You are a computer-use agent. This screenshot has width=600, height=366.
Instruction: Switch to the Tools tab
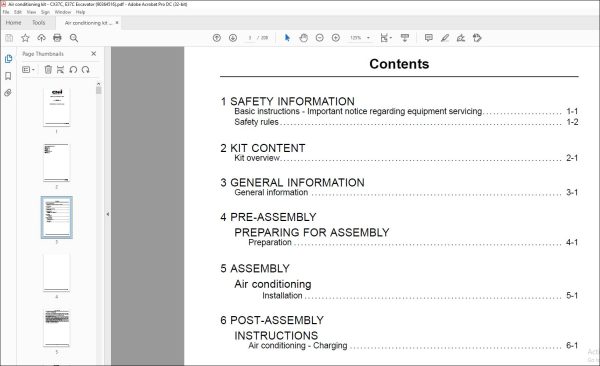pyautogui.click(x=39, y=23)
